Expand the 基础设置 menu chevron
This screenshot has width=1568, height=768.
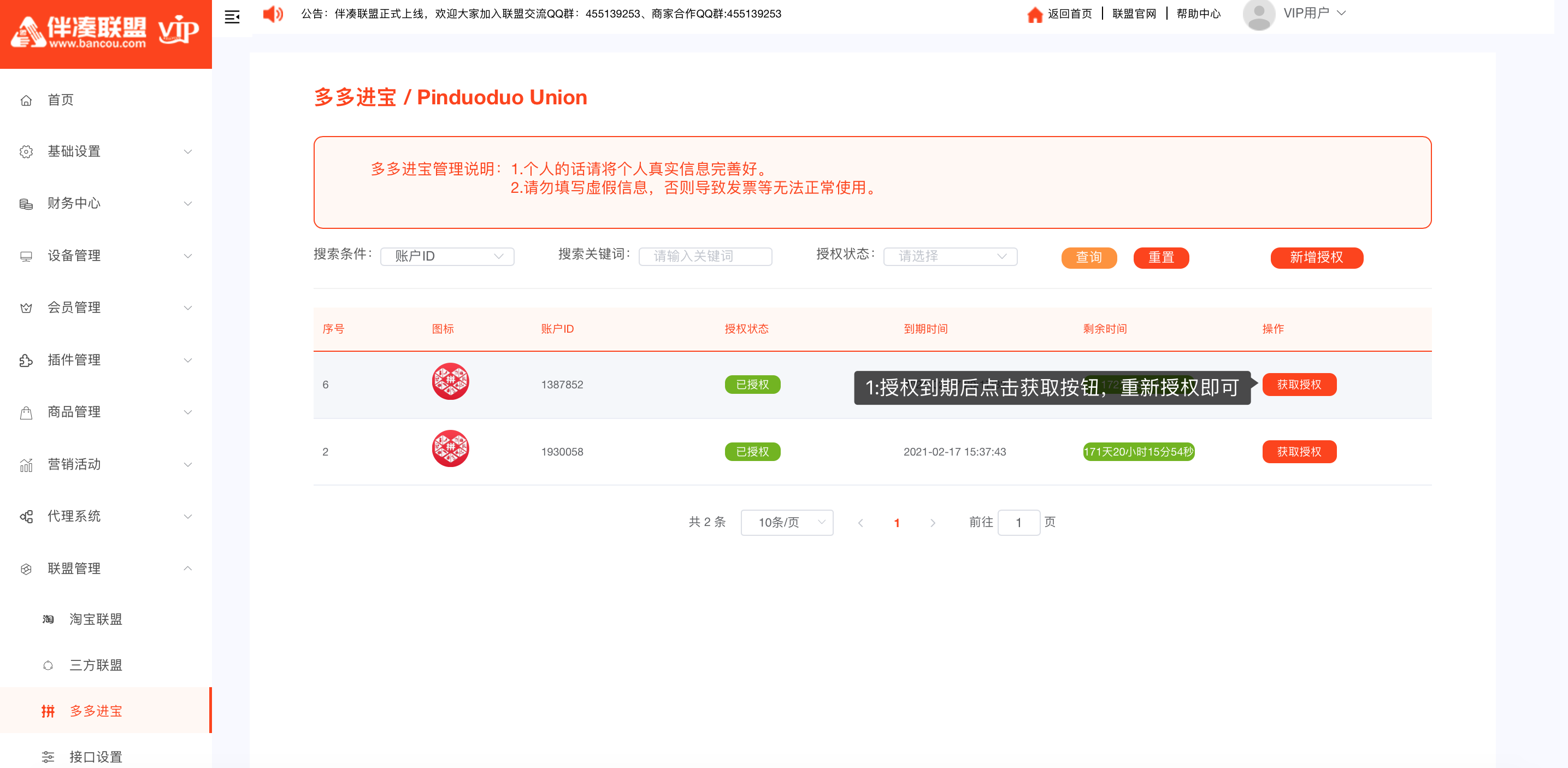[188, 151]
